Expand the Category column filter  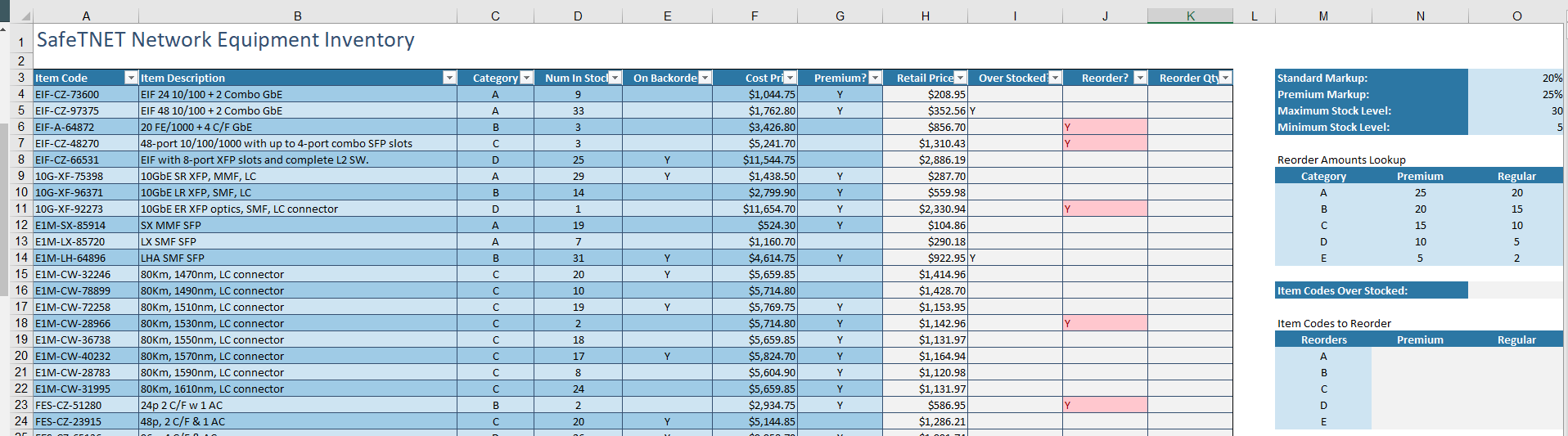(x=526, y=78)
